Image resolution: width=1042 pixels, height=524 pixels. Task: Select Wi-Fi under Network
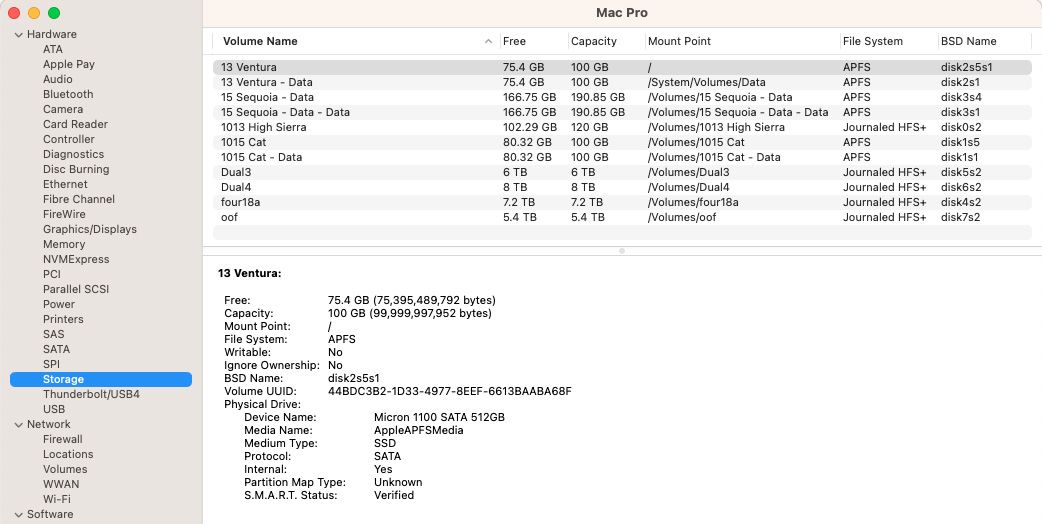click(56, 499)
